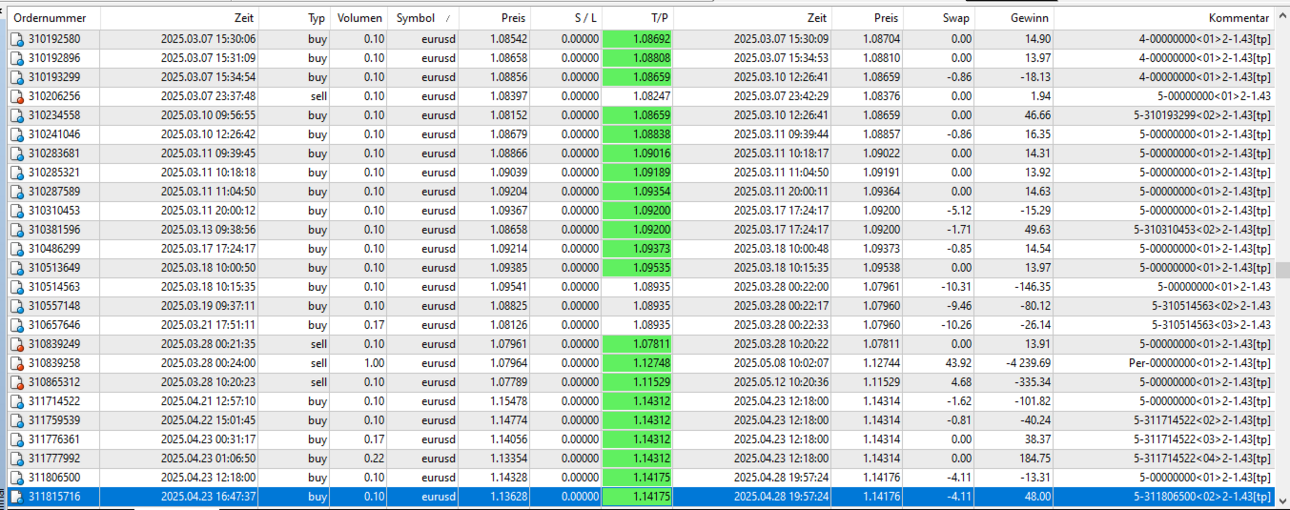The width and height of the screenshot is (1290, 510).
Task: Click the order icon for 310514563
Action: [x=17, y=286]
